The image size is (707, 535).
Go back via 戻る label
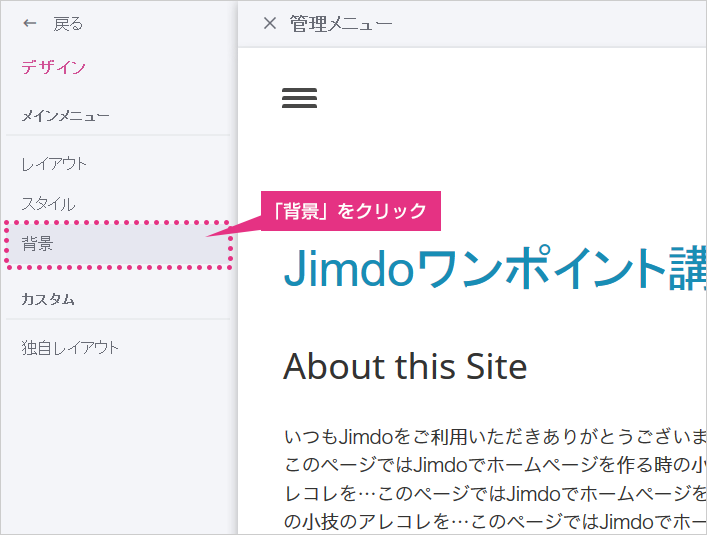[68, 23]
